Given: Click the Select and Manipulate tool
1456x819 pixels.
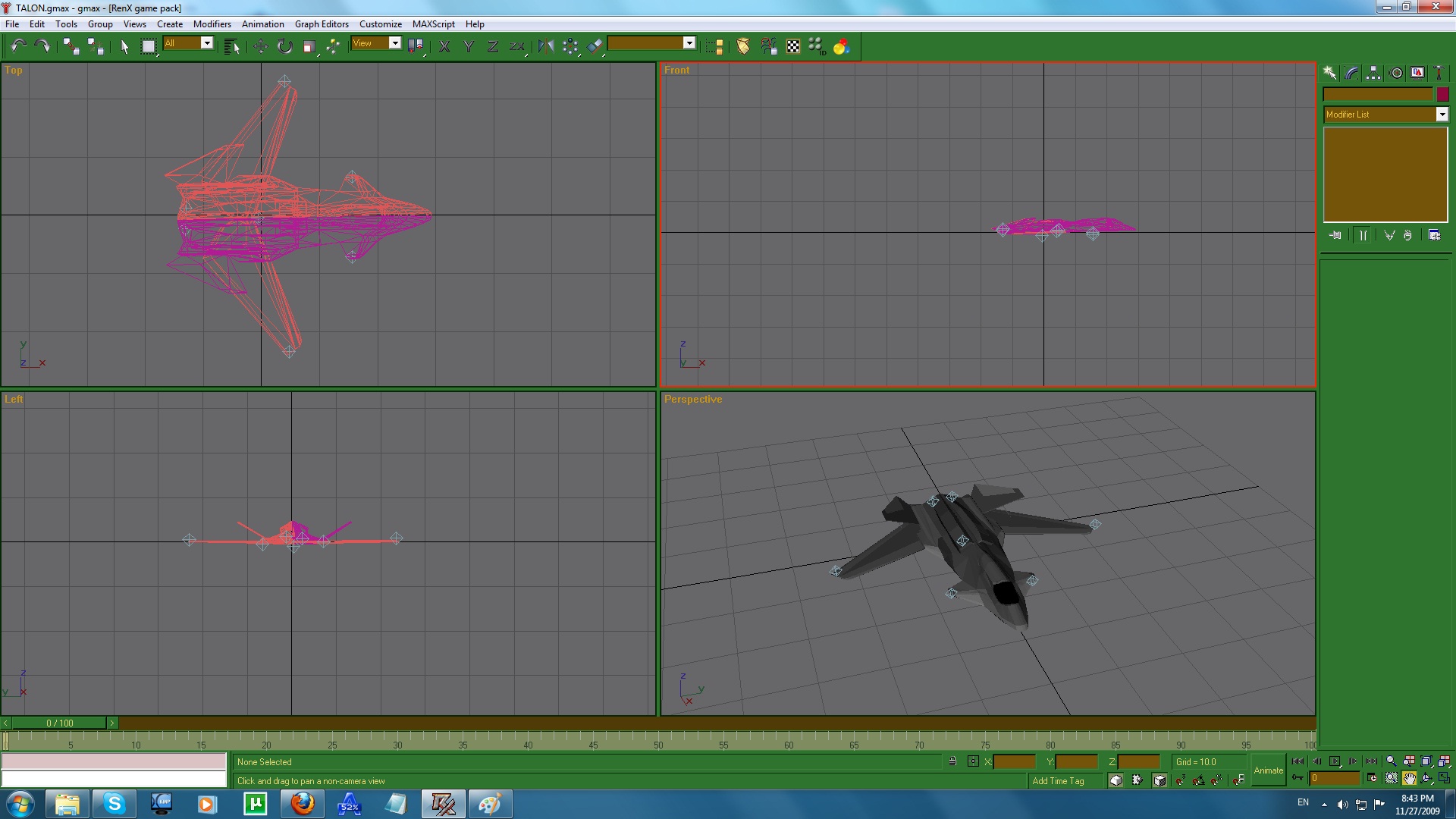Looking at the screenshot, I should point(333,46).
